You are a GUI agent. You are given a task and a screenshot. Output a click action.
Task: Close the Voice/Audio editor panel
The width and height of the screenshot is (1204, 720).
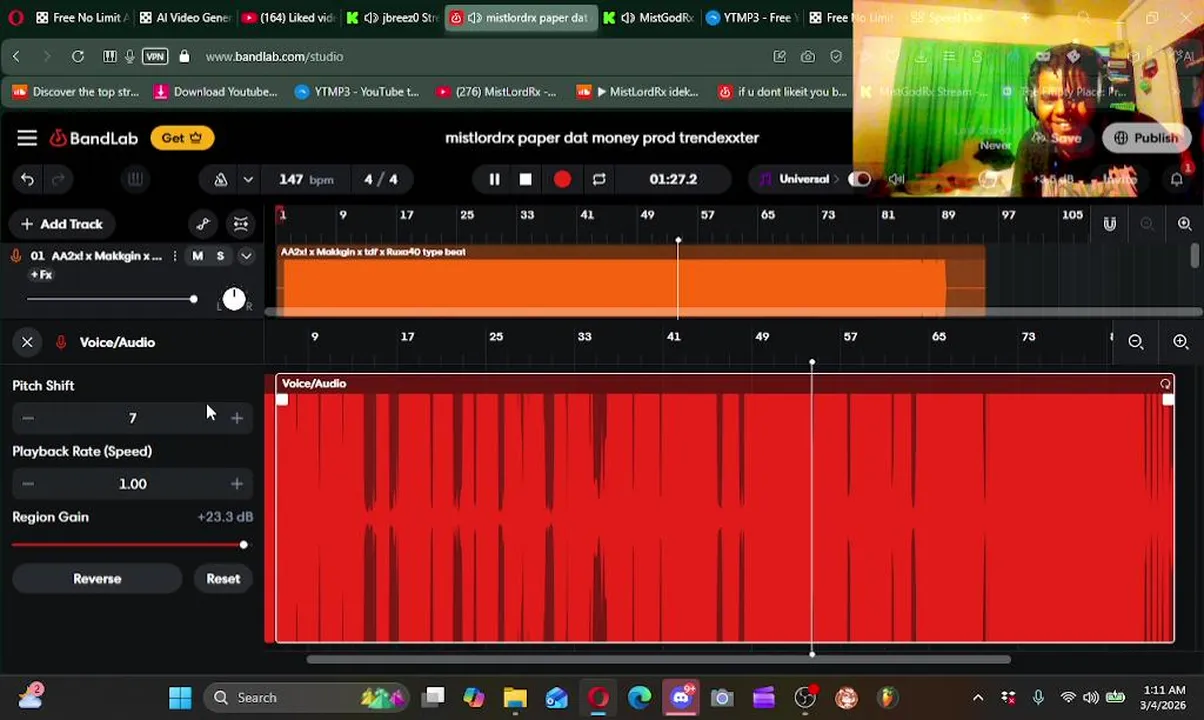point(27,343)
